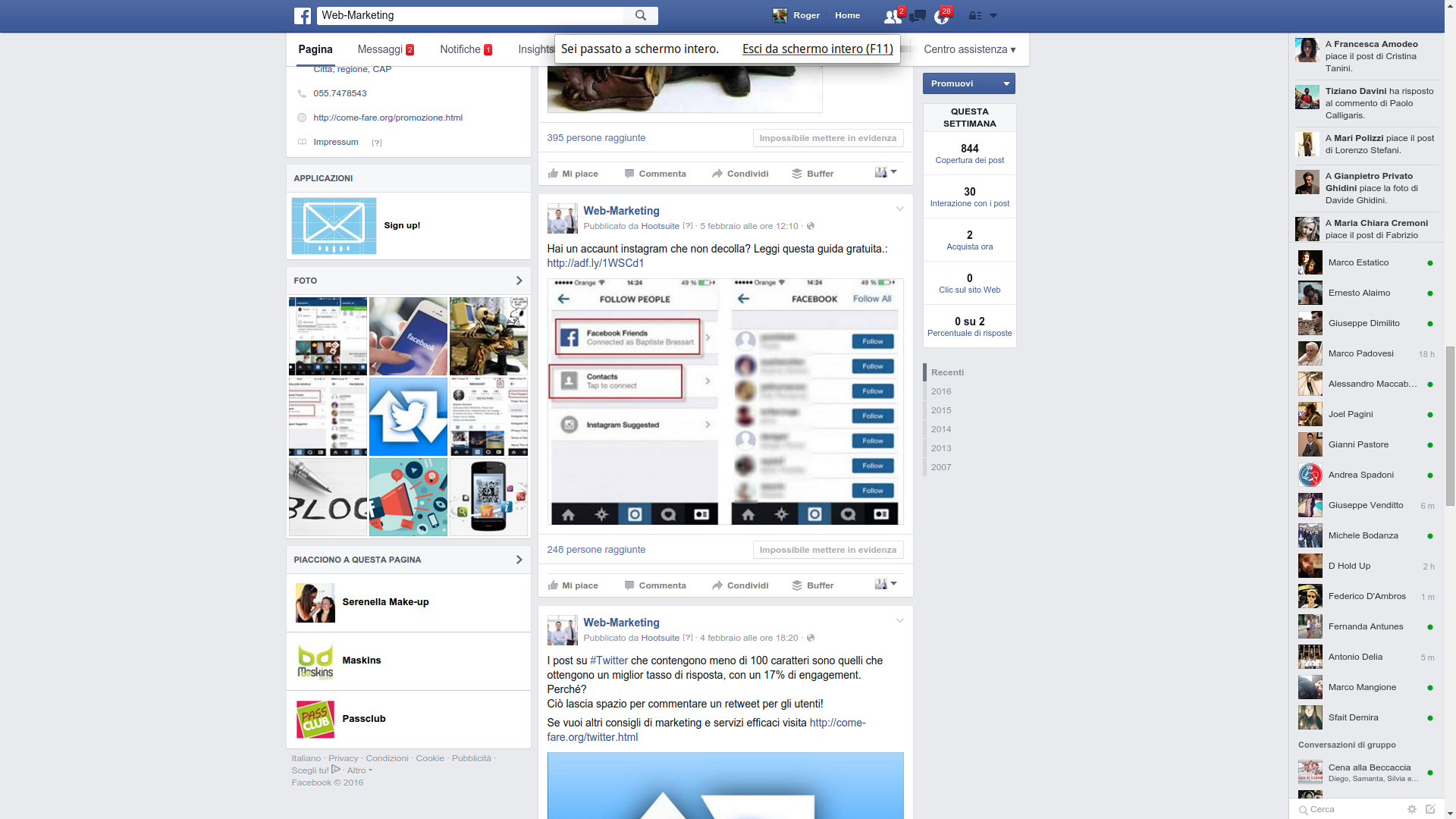Image resolution: width=1456 pixels, height=819 pixels.
Task: Open the adf.ly/1WSCd1 link
Action: tap(595, 263)
